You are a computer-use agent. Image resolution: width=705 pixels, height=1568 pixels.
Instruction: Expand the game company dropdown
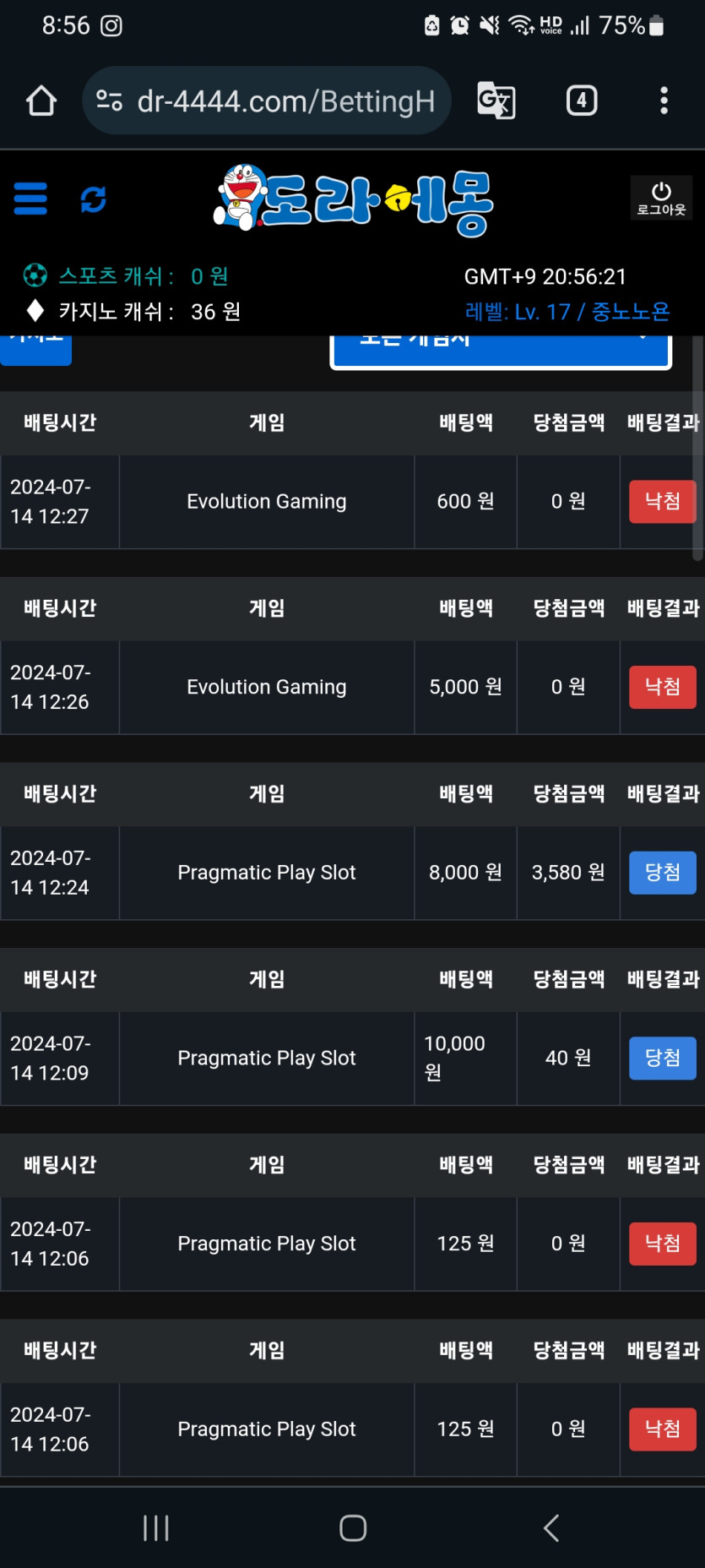click(501, 350)
